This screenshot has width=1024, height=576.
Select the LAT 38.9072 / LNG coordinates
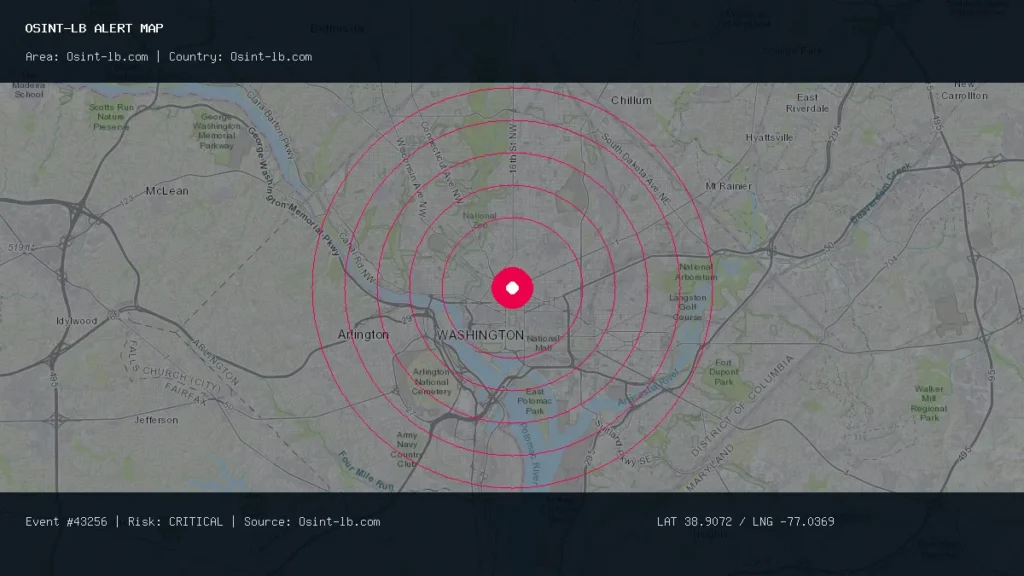[745, 522]
